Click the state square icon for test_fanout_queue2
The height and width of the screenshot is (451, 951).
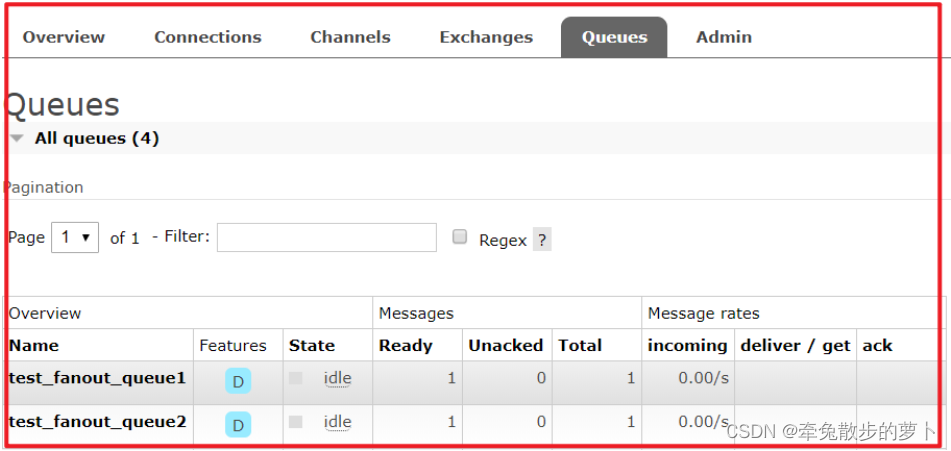pyautogui.click(x=295, y=422)
